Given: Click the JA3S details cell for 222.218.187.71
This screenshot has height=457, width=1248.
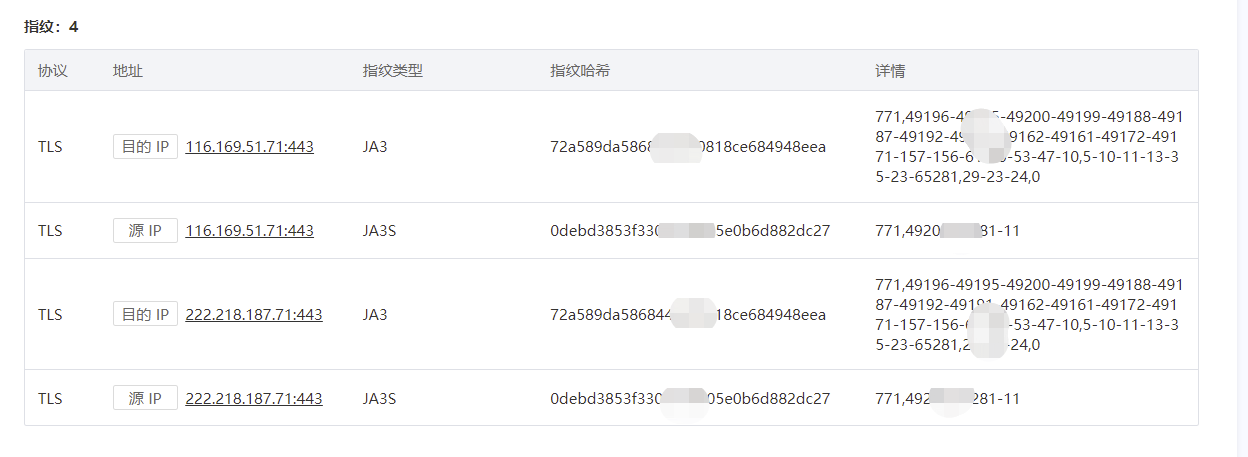Looking at the screenshot, I should (x=947, y=399).
